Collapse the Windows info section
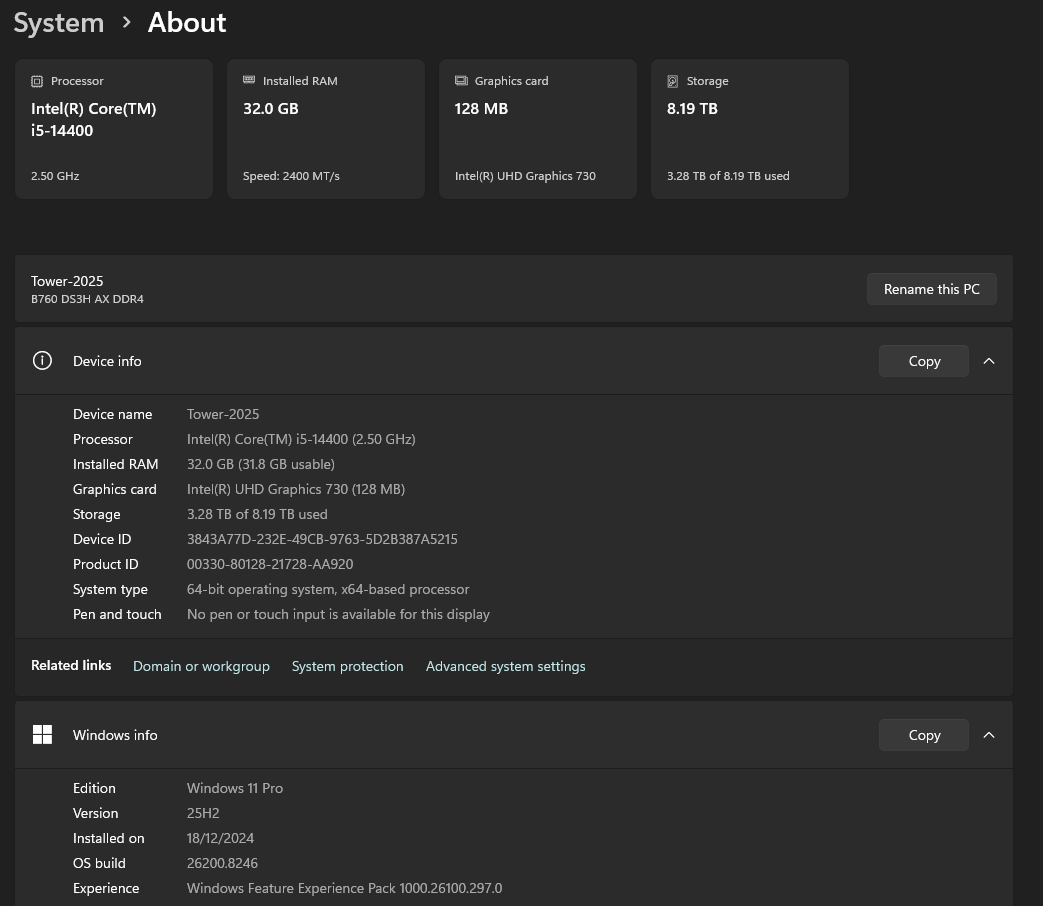The height and width of the screenshot is (906, 1043). (989, 735)
